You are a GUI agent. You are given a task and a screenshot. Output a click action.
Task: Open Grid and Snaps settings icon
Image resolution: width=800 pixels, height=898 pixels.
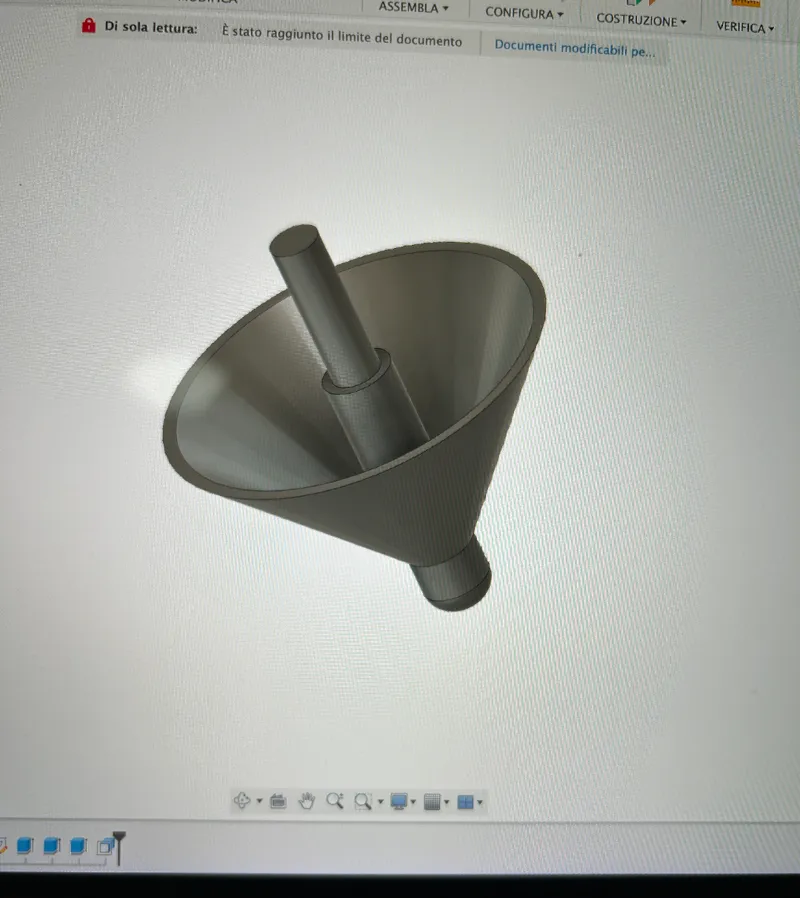coord(432,802)
